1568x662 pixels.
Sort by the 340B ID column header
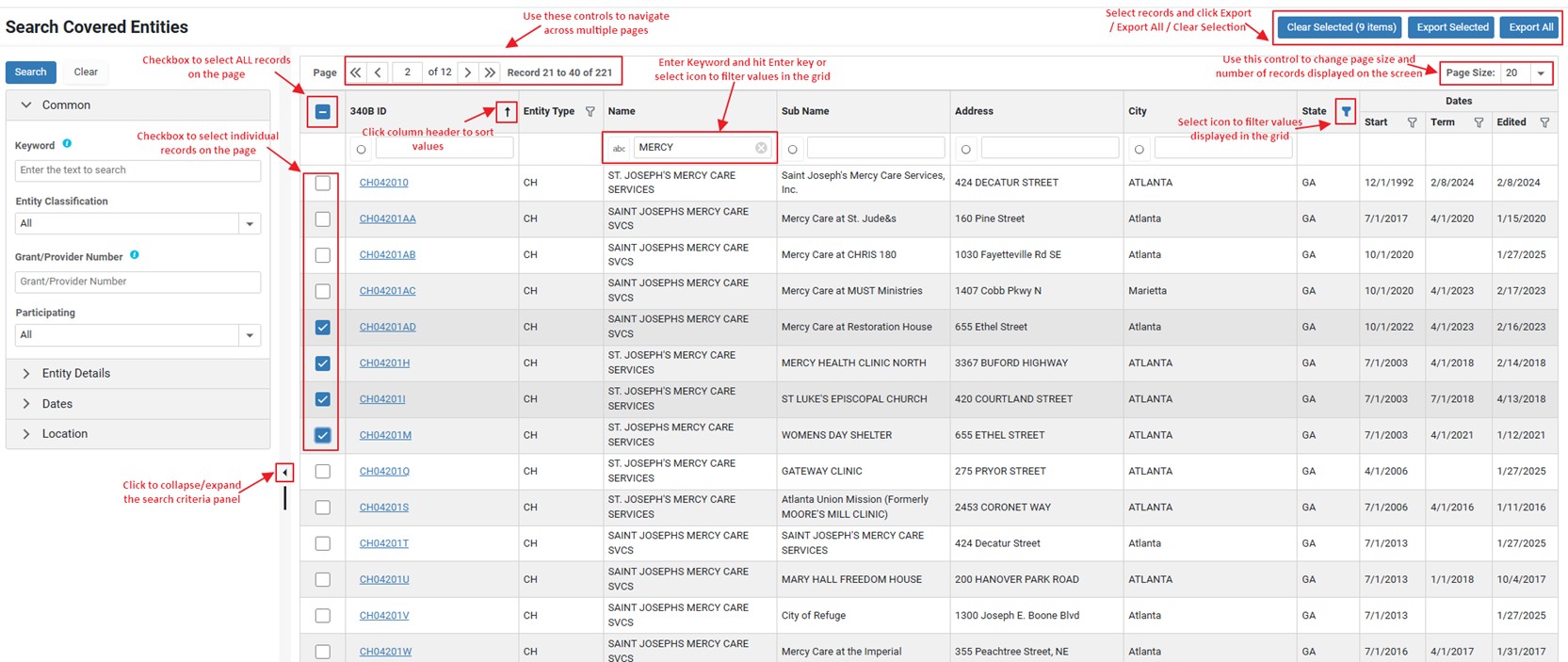click(x=368, y=111)
